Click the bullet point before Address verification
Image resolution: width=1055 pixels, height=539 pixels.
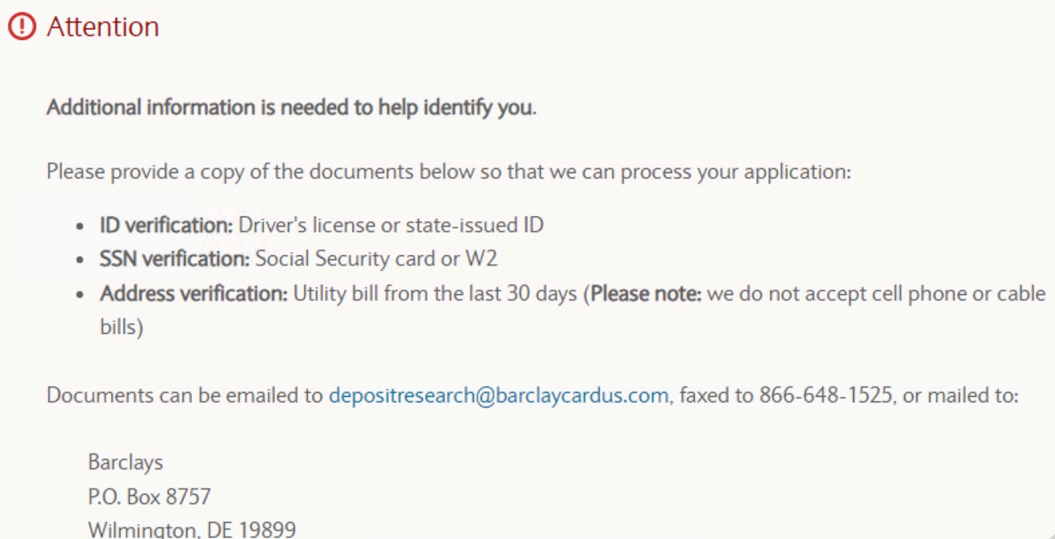click(x=81, y=295)
